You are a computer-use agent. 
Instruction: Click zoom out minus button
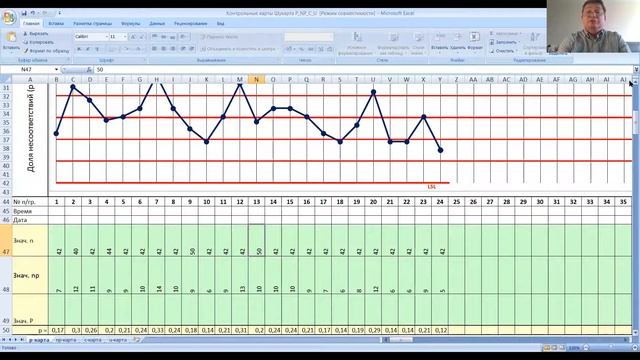[x=587, y=348]
